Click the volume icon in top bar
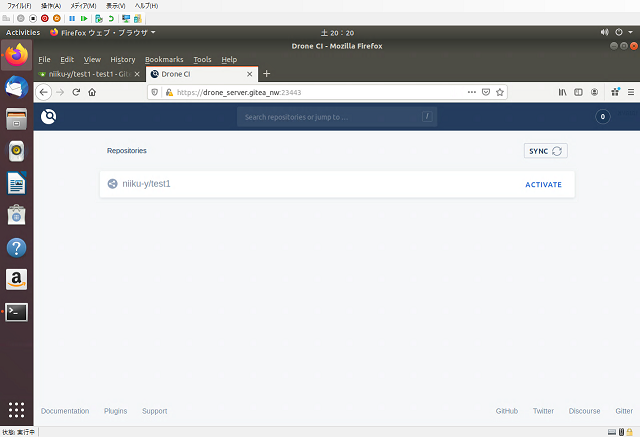640x437 pixels. coord(604,32)
